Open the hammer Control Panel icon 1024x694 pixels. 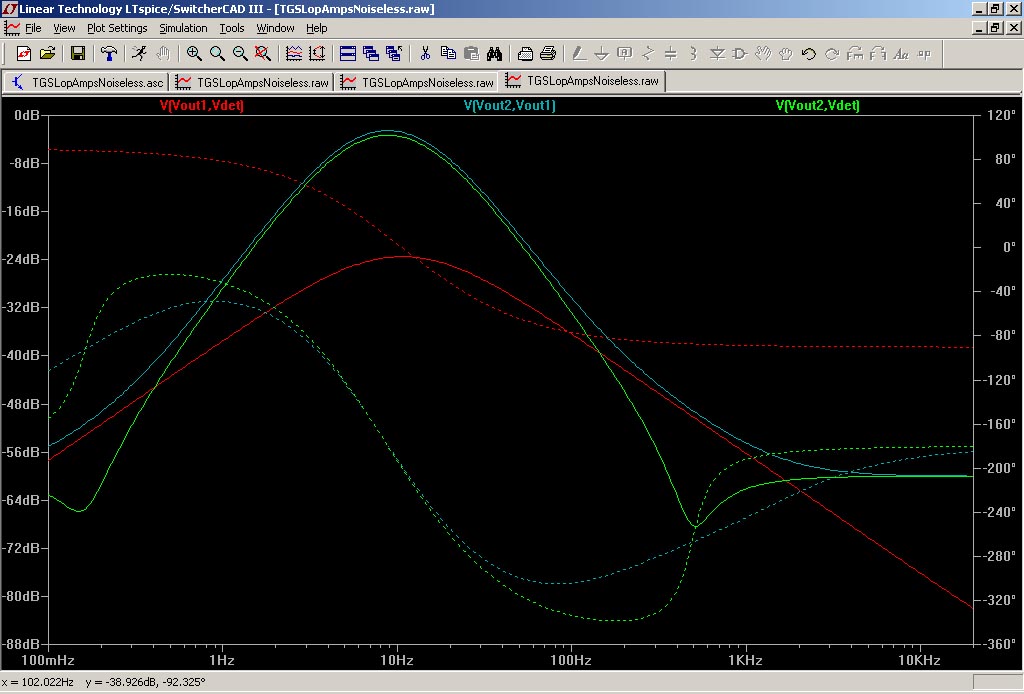pyautogui.click(x=109, y=54)
